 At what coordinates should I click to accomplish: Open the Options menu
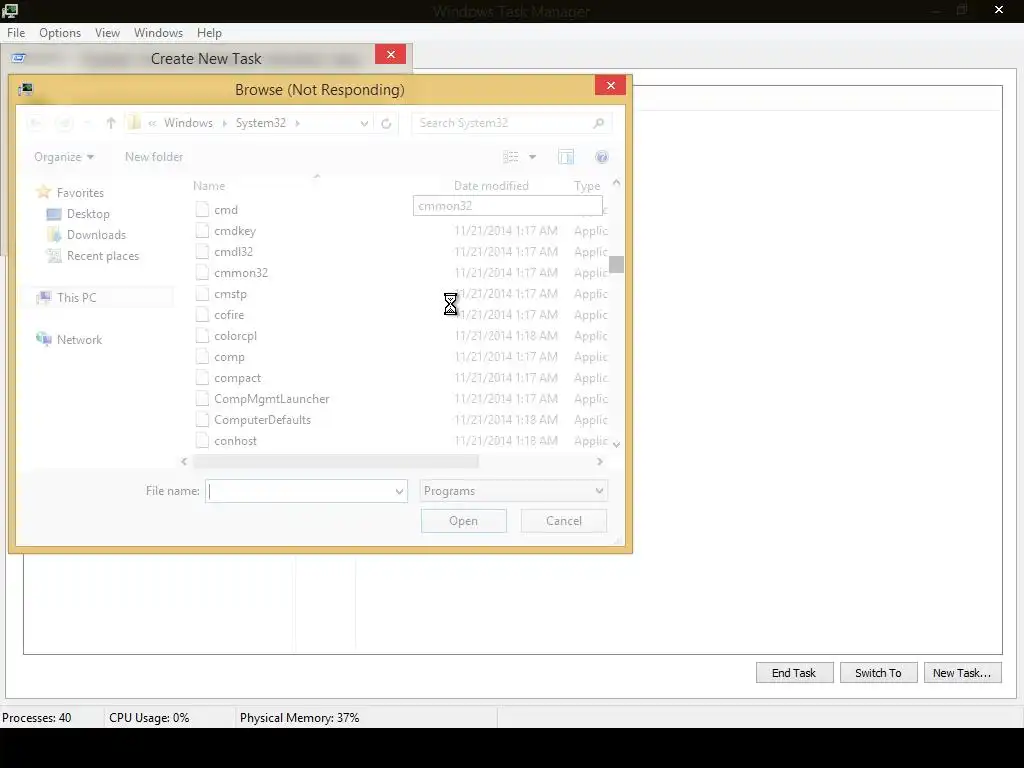click(x=59, y=33)
